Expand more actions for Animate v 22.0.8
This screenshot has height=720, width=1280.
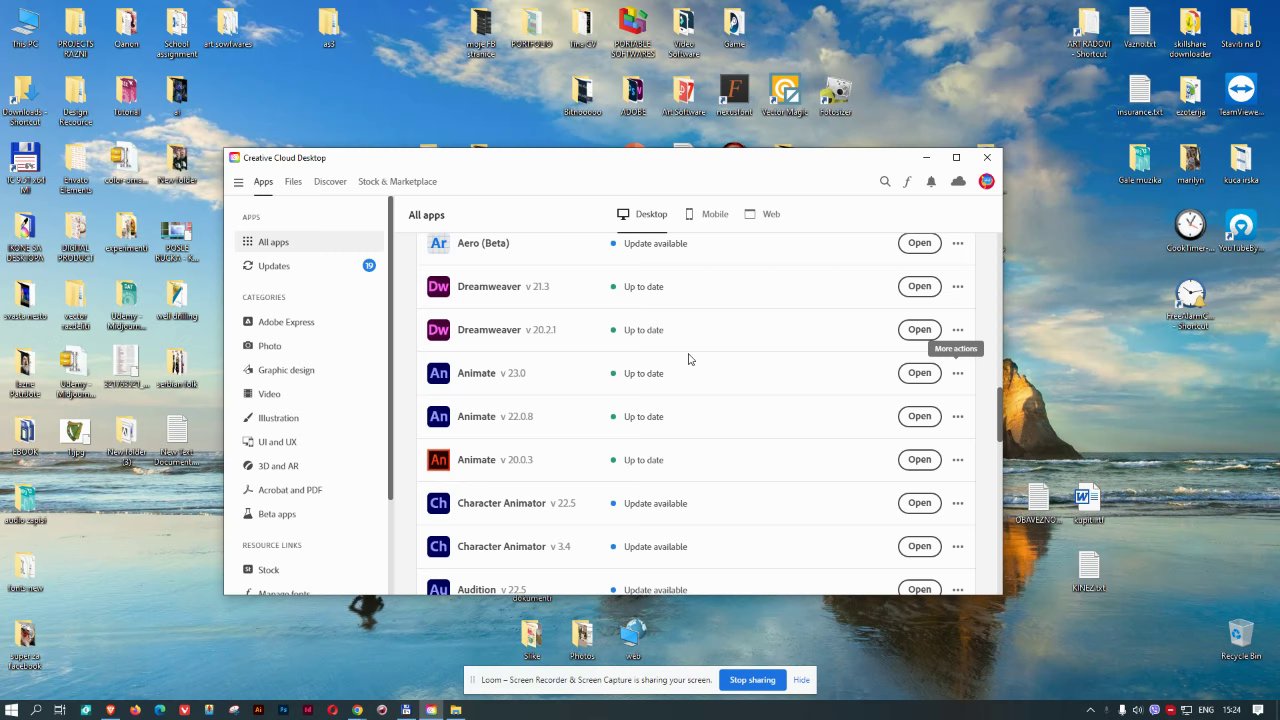[x=958, y=417]
